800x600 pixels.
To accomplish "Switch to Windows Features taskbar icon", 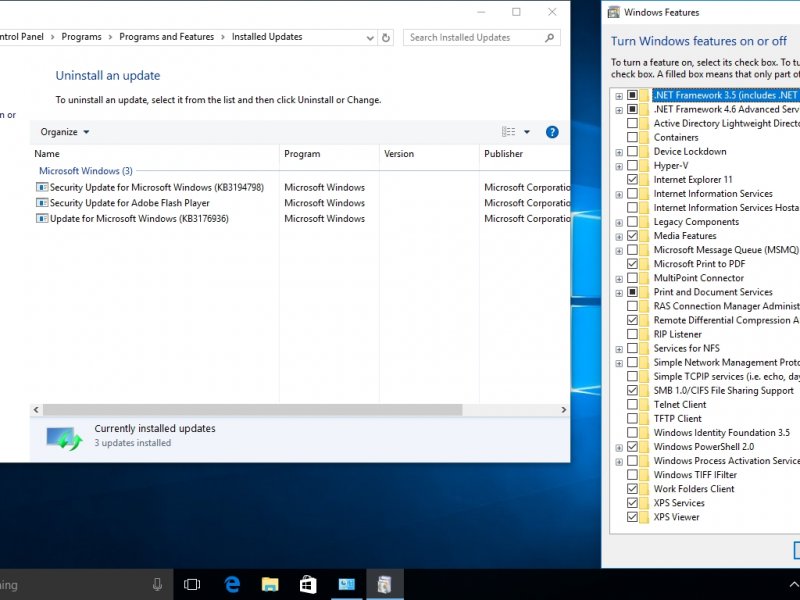I will (385, 585).
